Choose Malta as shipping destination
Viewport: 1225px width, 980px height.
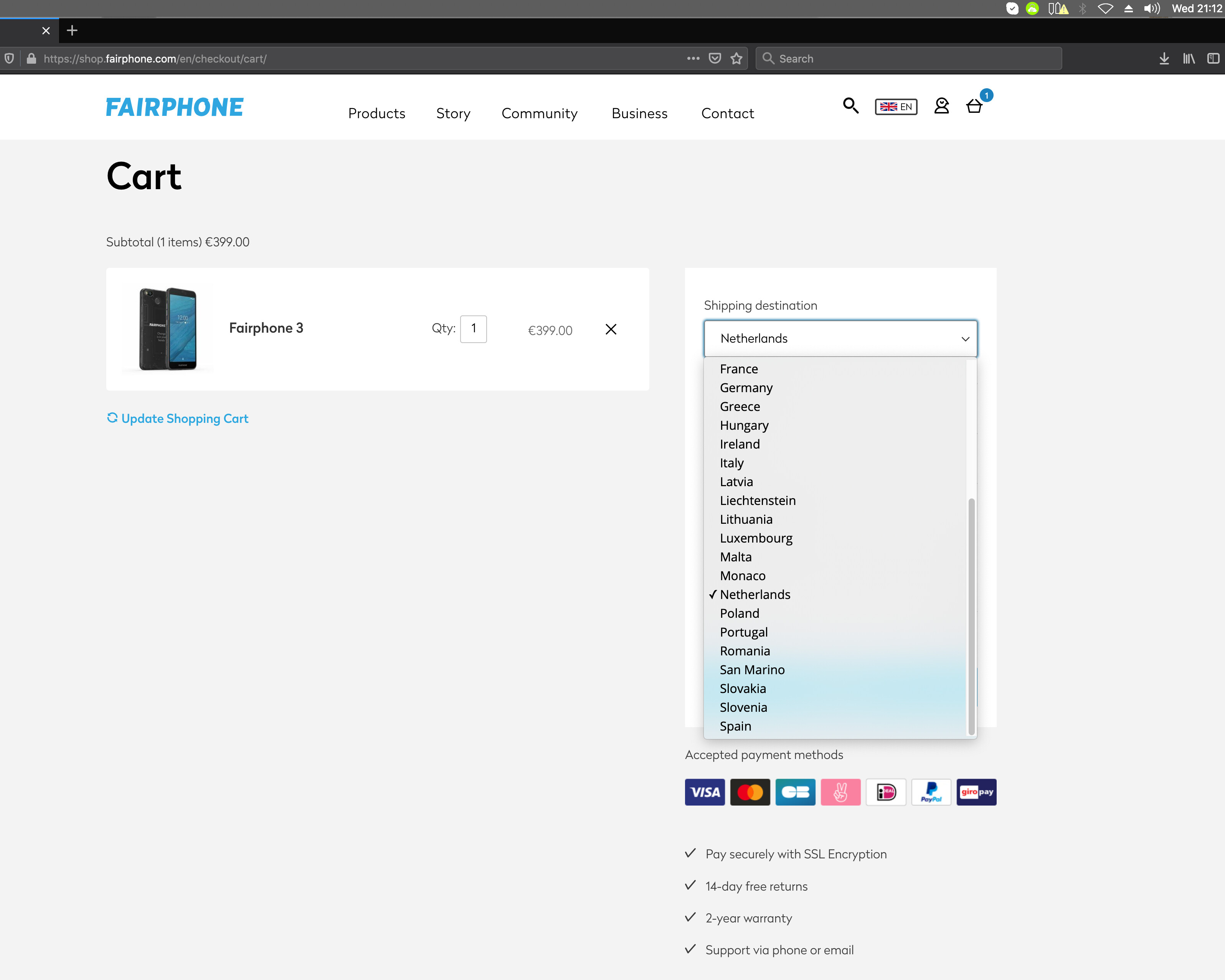[834, 557]
